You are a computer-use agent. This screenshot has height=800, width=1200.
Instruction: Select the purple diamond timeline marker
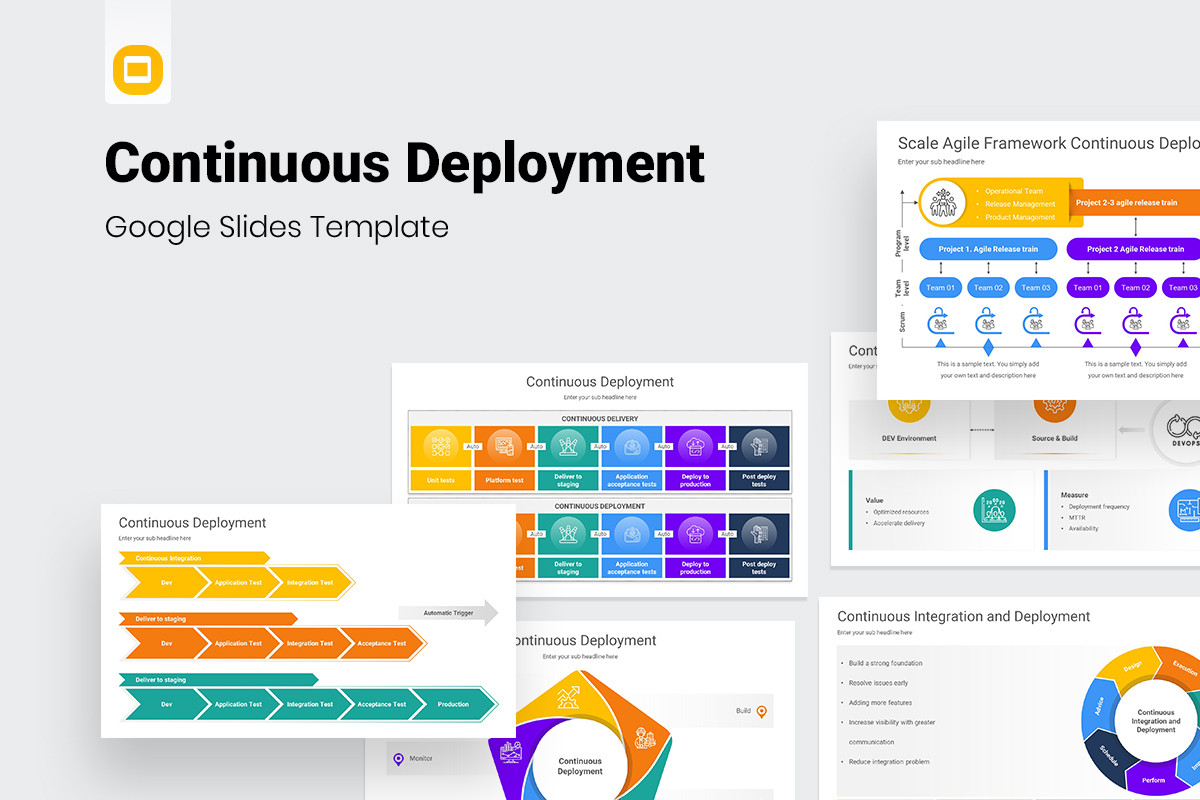(x=1135, y=348)
